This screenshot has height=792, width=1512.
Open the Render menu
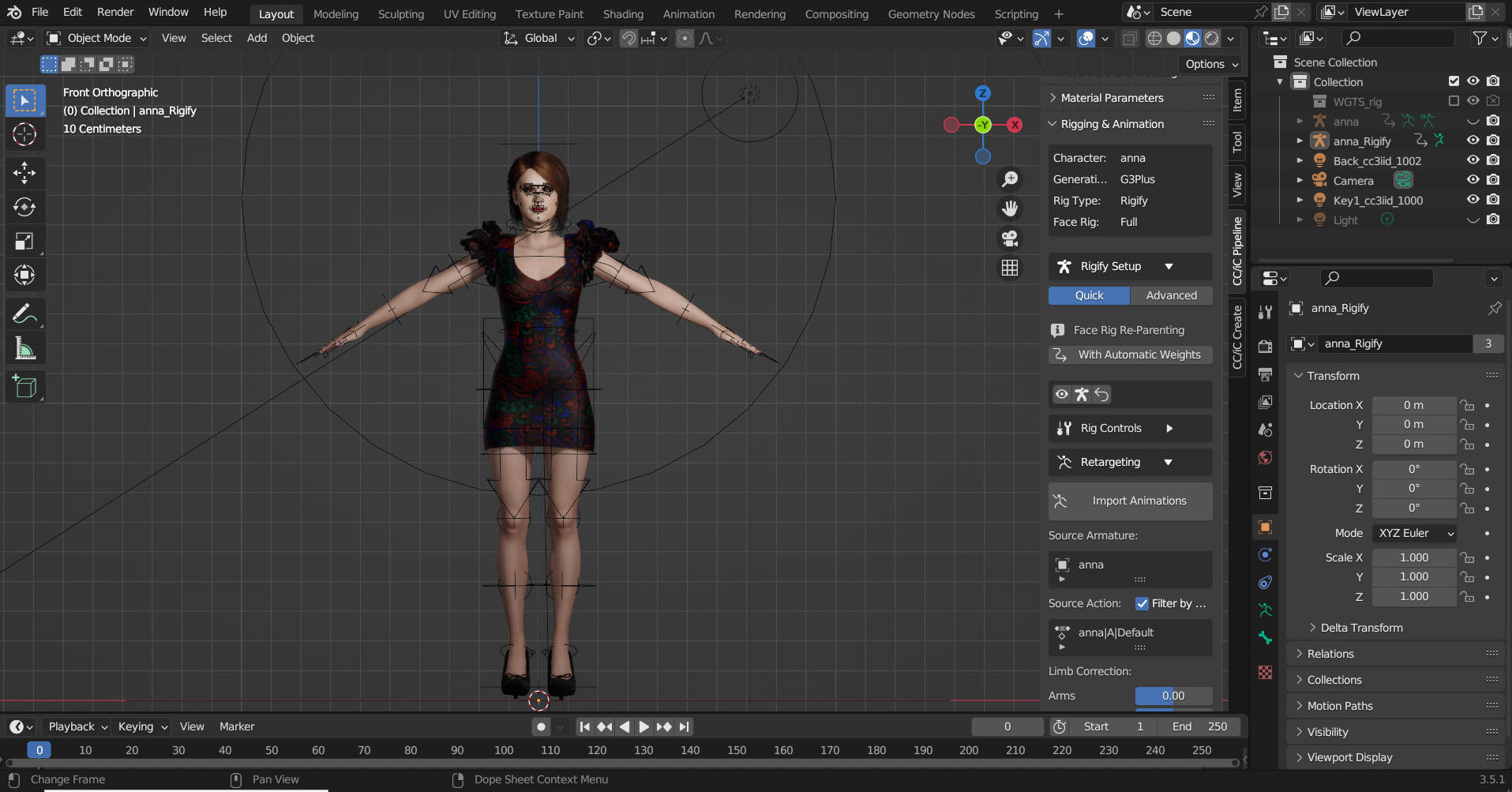(x=115, y=12)
